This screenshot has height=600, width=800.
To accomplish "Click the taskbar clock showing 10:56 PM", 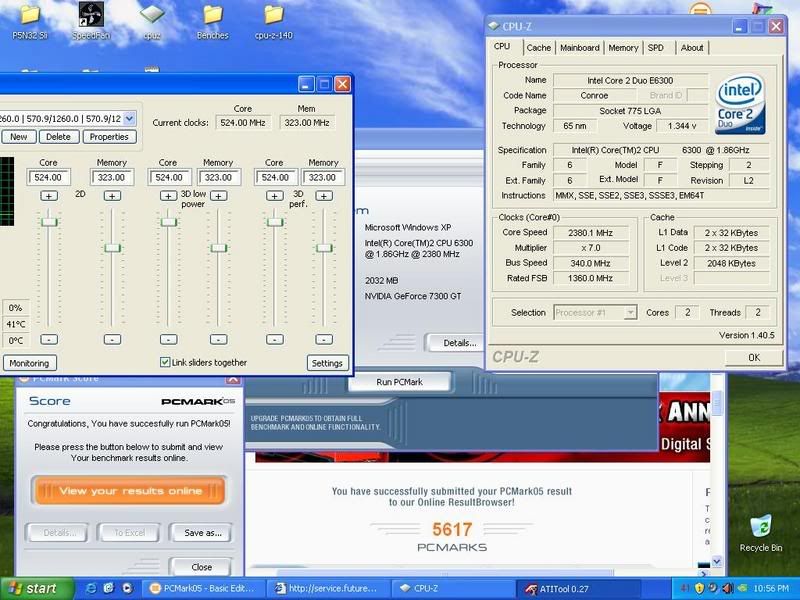I will (770, 589).
